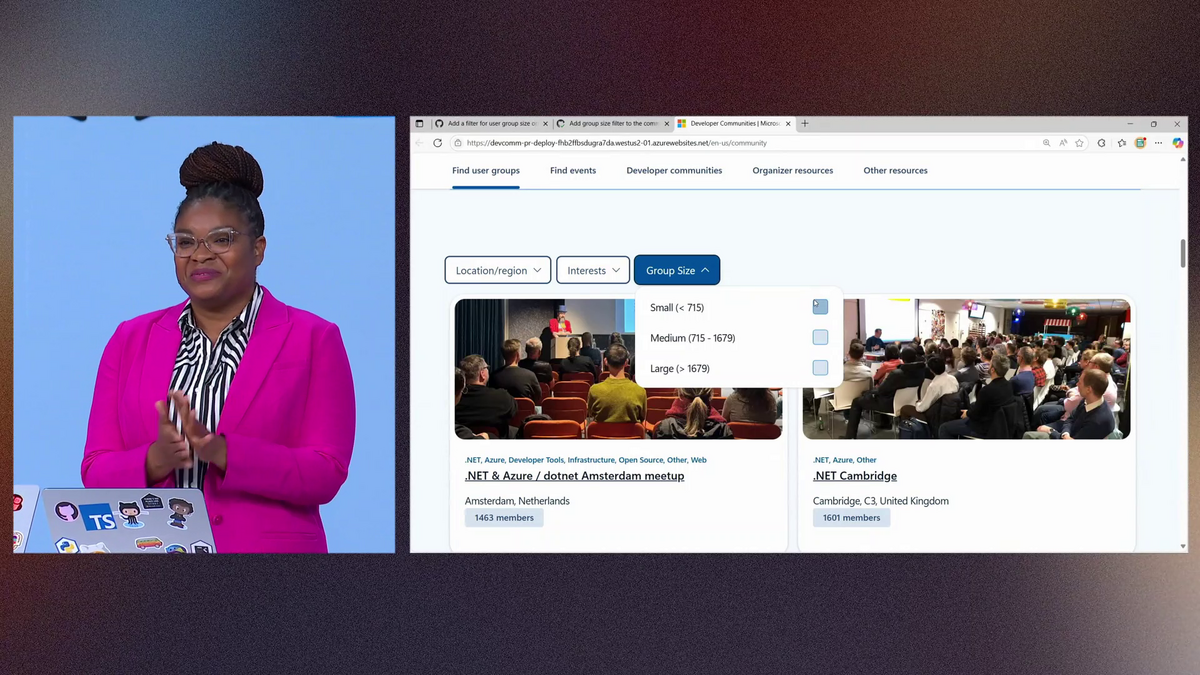Viewport: 1200px width, 675px height.
Task: Click the scrollbar down arrow
Action: pos(1184,547)
